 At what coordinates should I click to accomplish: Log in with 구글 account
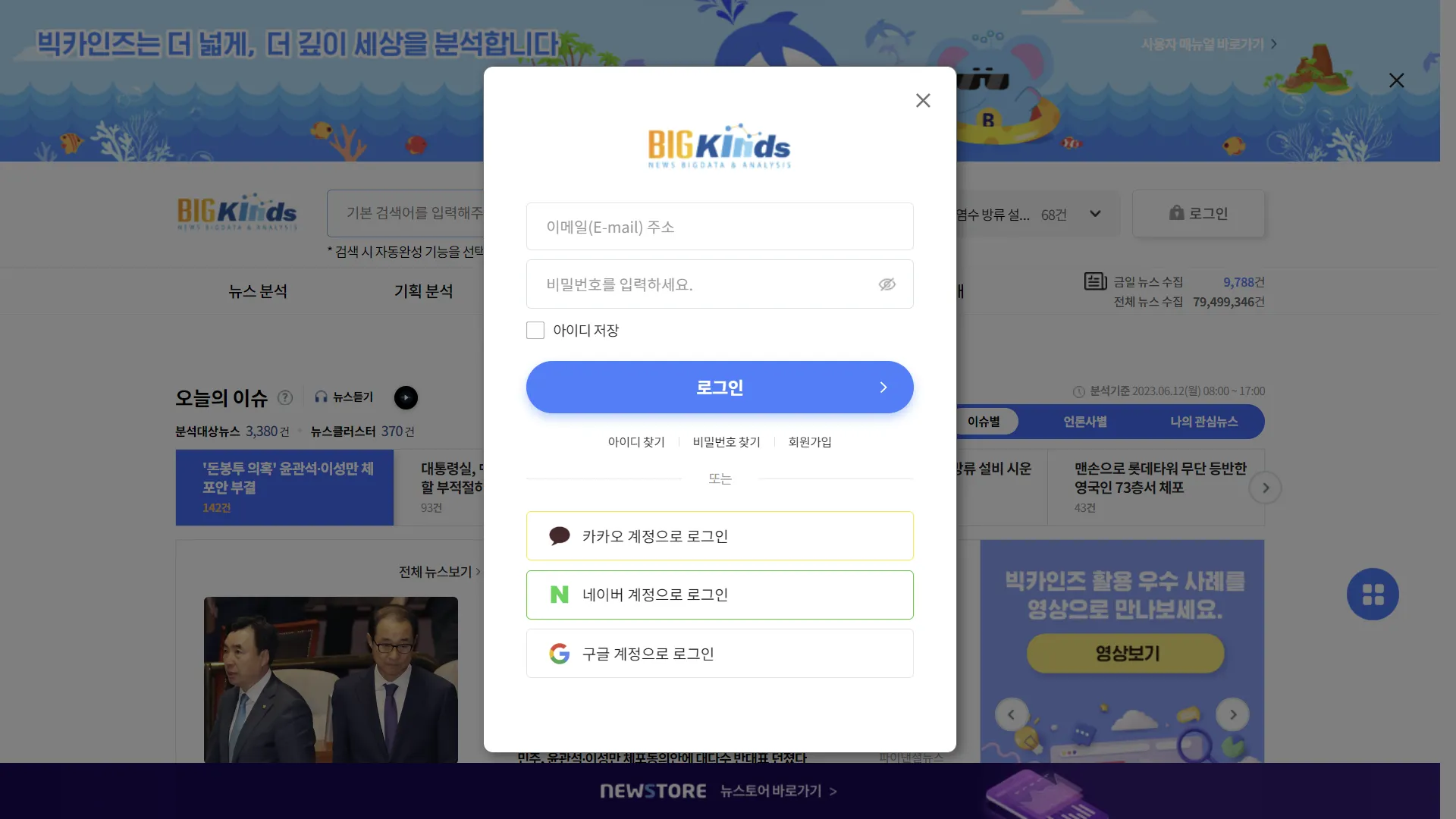click(x=720, y=654)
